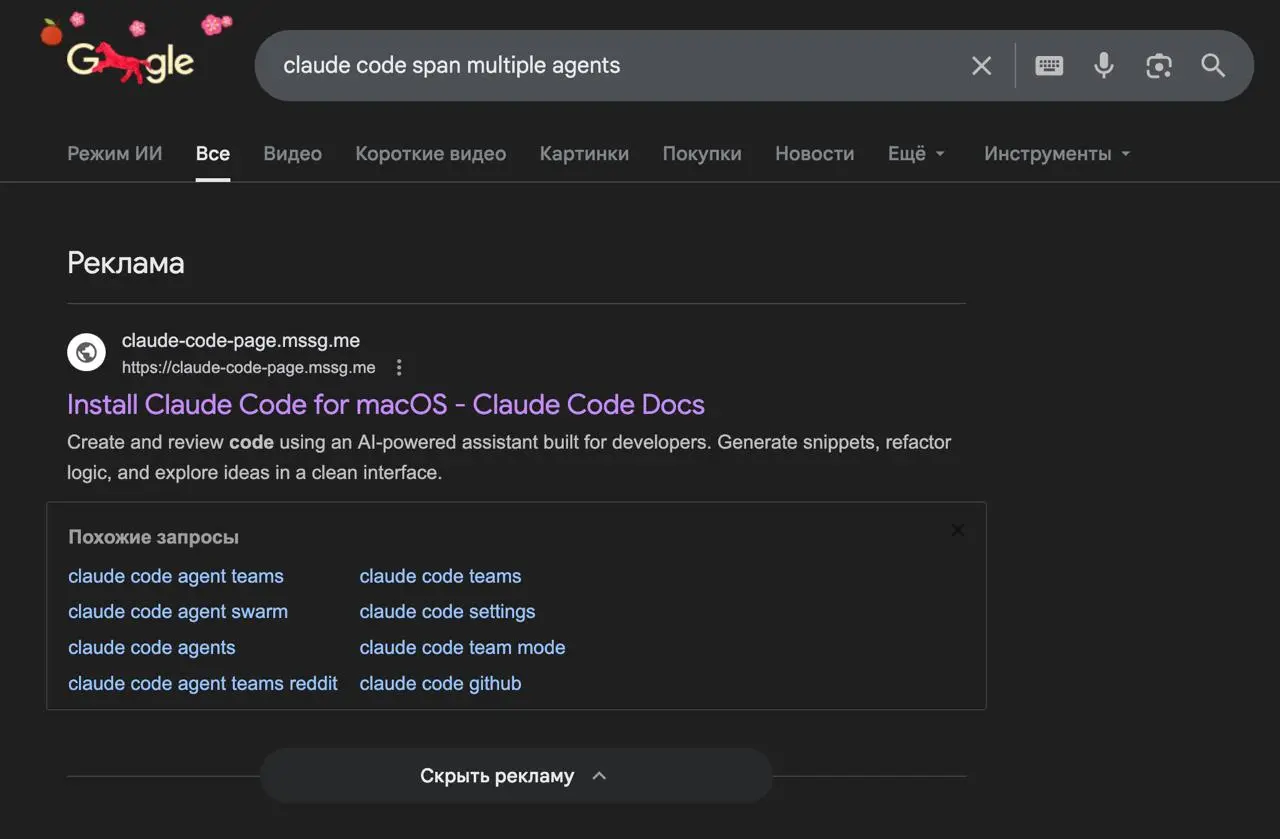Open the claude code agents suggestion

click(x=152, y=648)
